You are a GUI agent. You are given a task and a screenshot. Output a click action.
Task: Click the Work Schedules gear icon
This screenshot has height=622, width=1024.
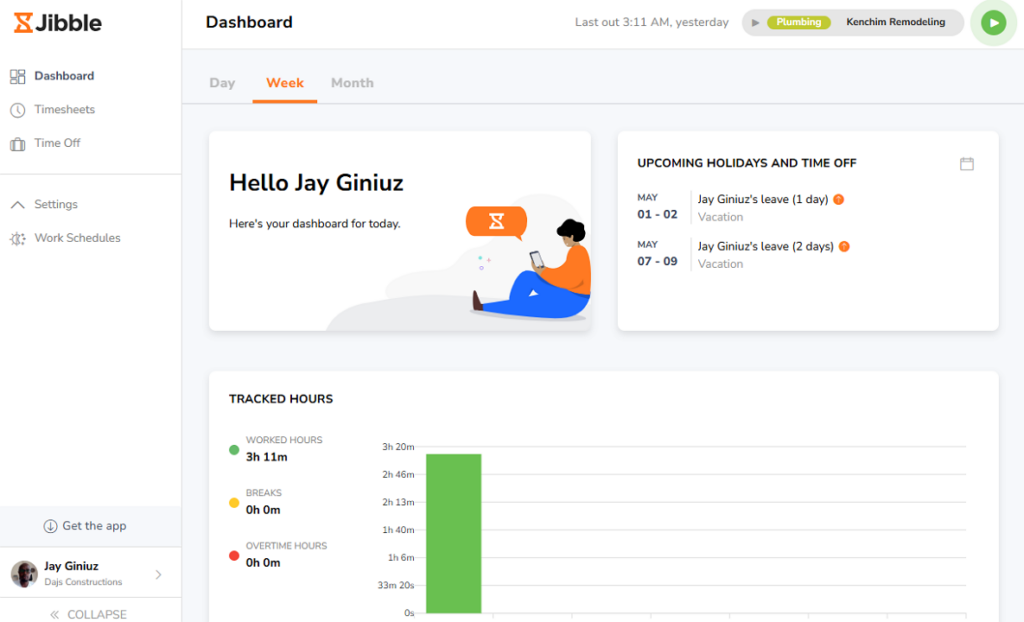pos(18,238)
